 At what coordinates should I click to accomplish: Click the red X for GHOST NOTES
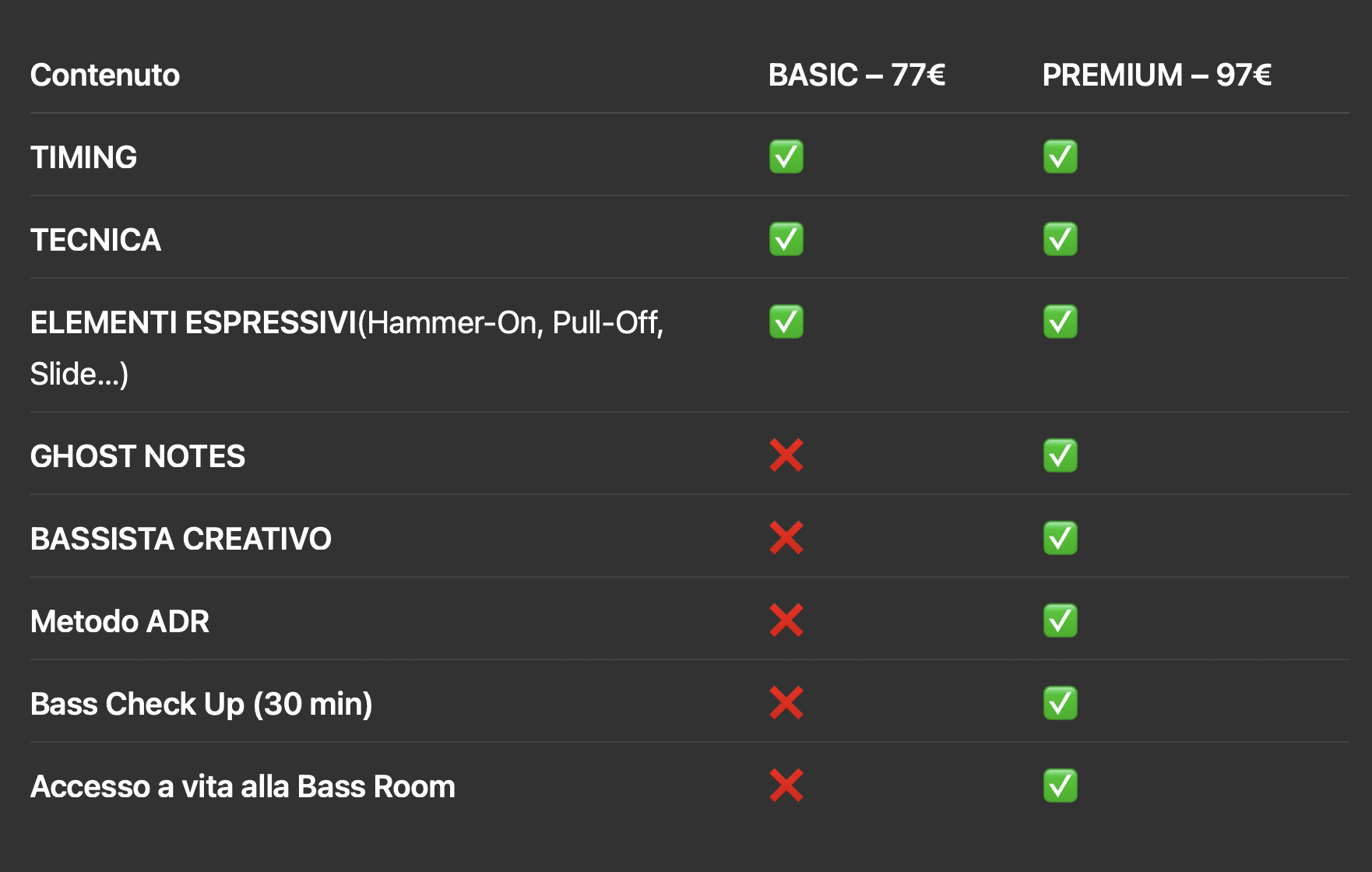pyautogui.click(x=786, y=455)
